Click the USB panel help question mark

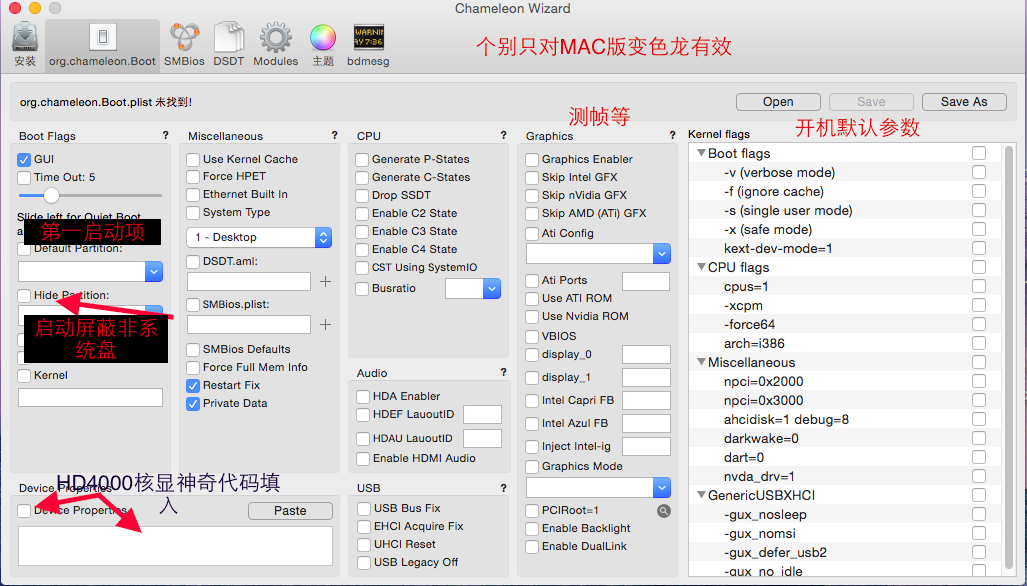[x=503, y=488]
